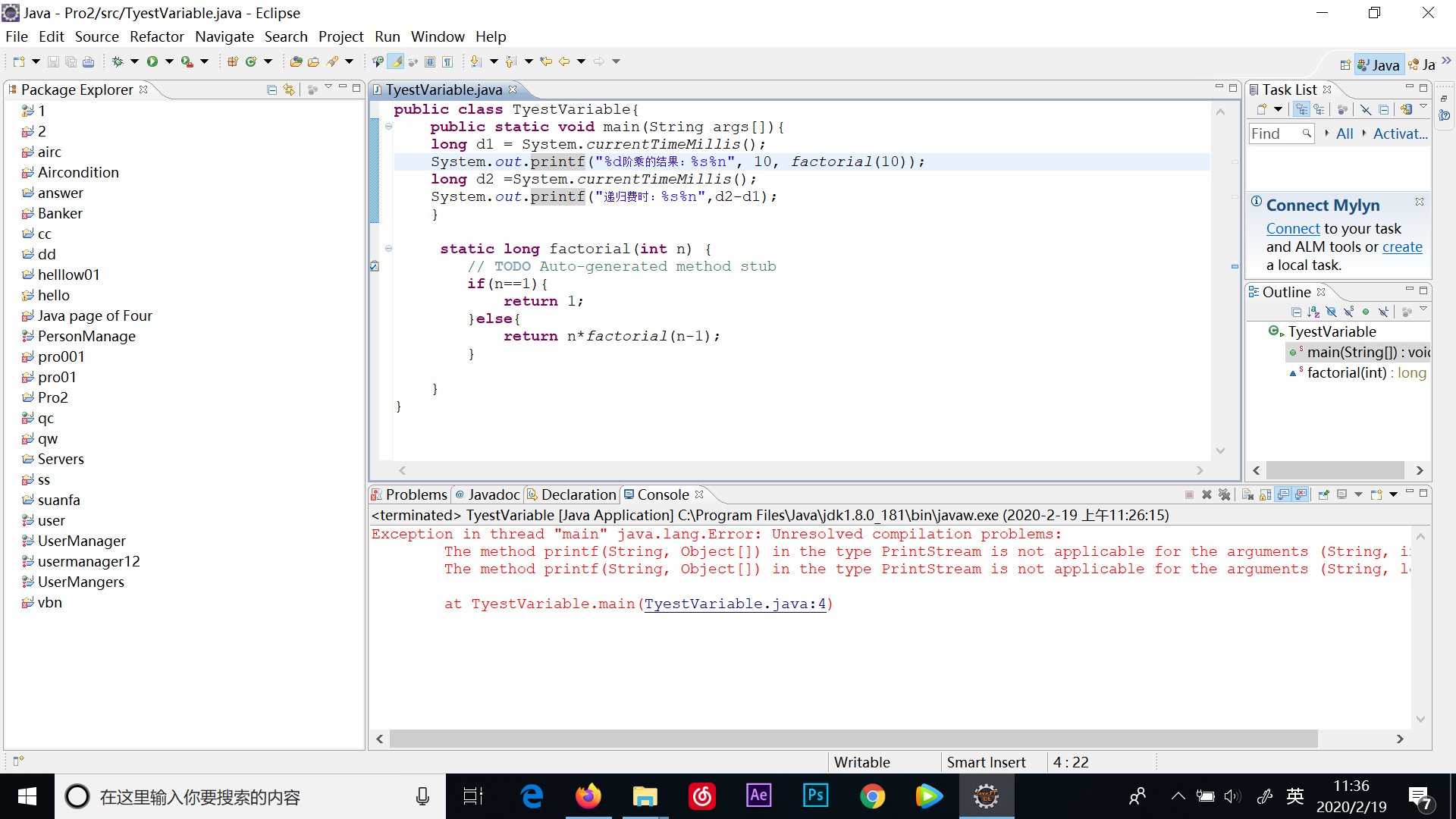Open TyestVariable.java:4 from the stack trace link

736,604
